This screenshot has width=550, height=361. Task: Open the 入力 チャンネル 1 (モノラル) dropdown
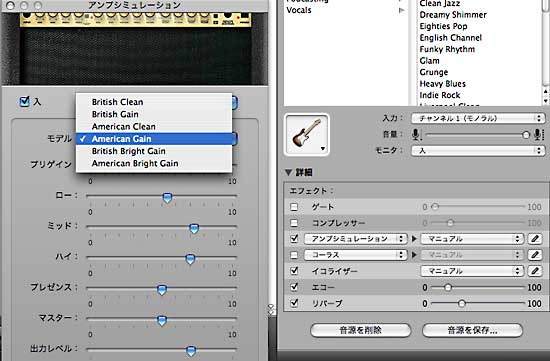[x=478, y=118]
